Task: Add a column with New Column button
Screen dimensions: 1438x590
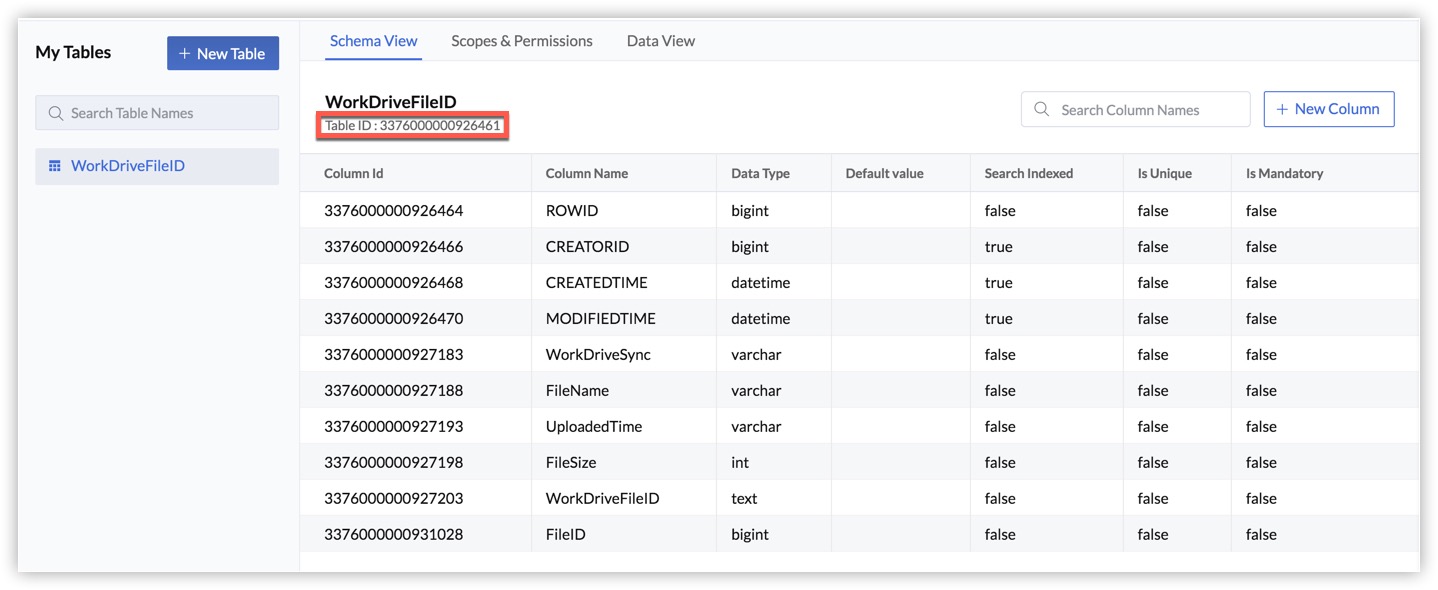Action: point(1328,109)
